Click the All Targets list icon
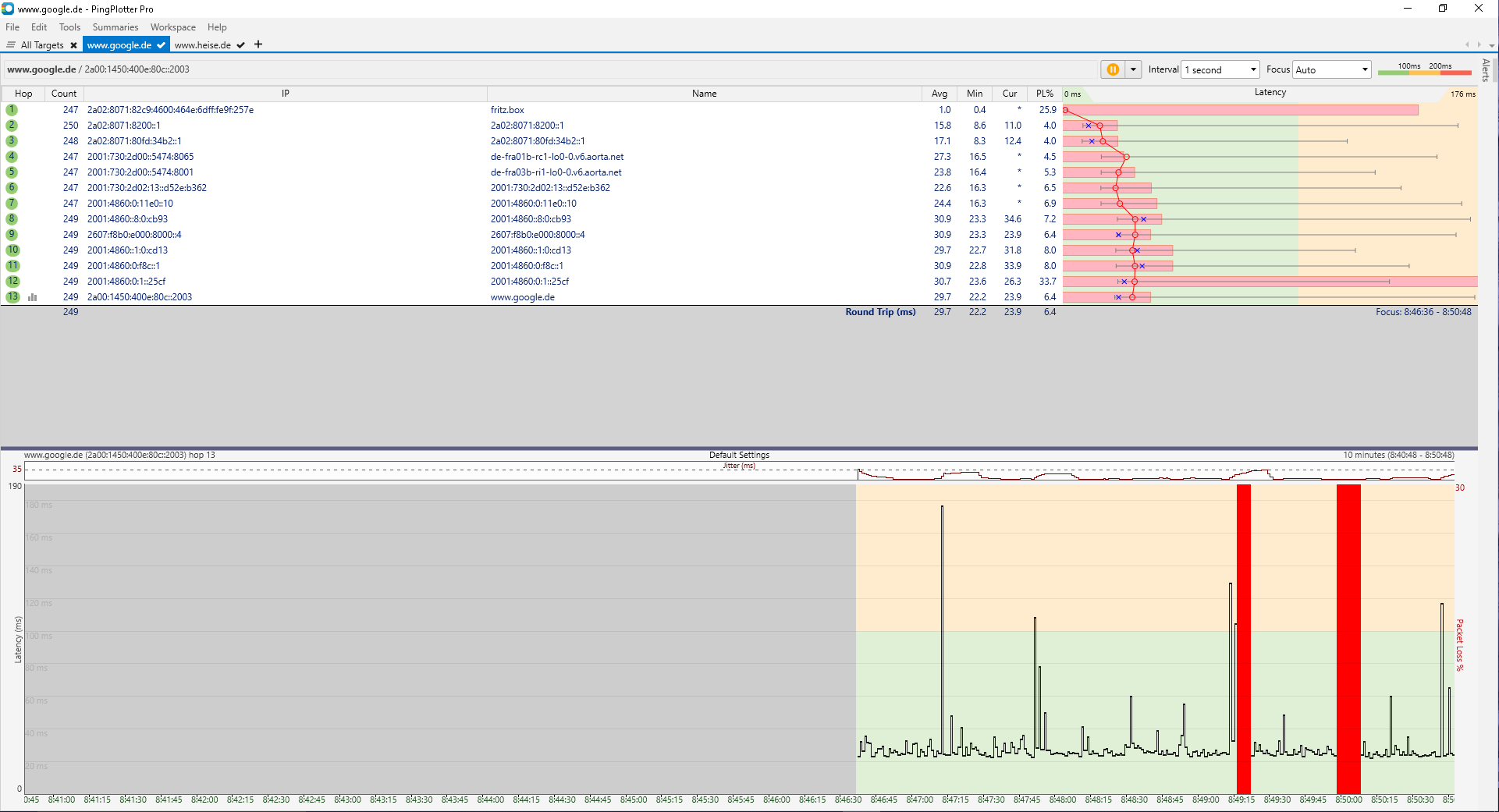This screenshot has width=1499, height=812. [11, 45]
